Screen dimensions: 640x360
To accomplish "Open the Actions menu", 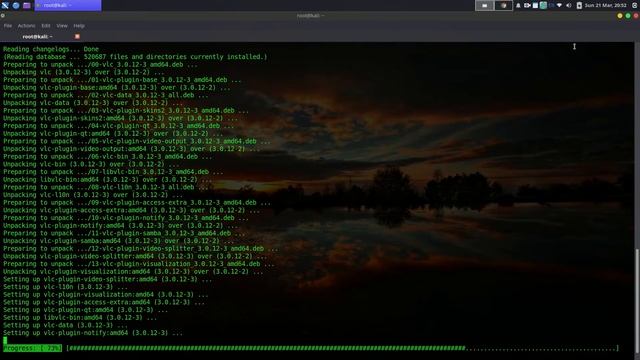I will point(26,26).
